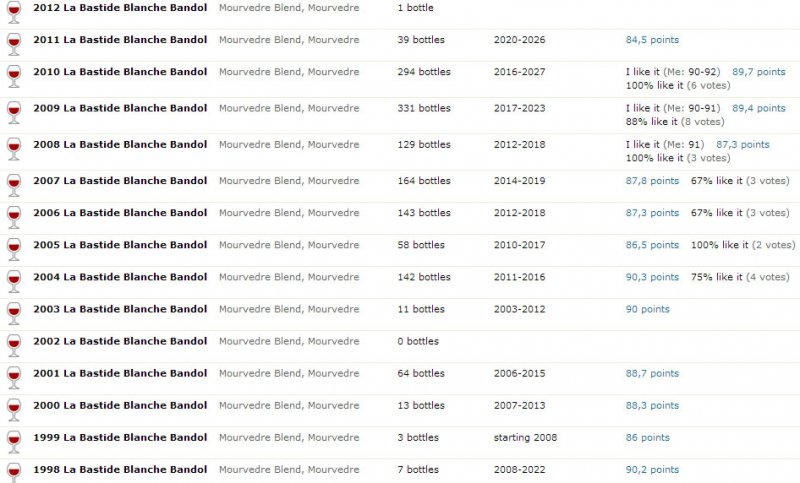This screenshot has height=483, width=800.
Task: Click wine glass icon beside 2010 Bandol
Action: (x=14, y=76)
